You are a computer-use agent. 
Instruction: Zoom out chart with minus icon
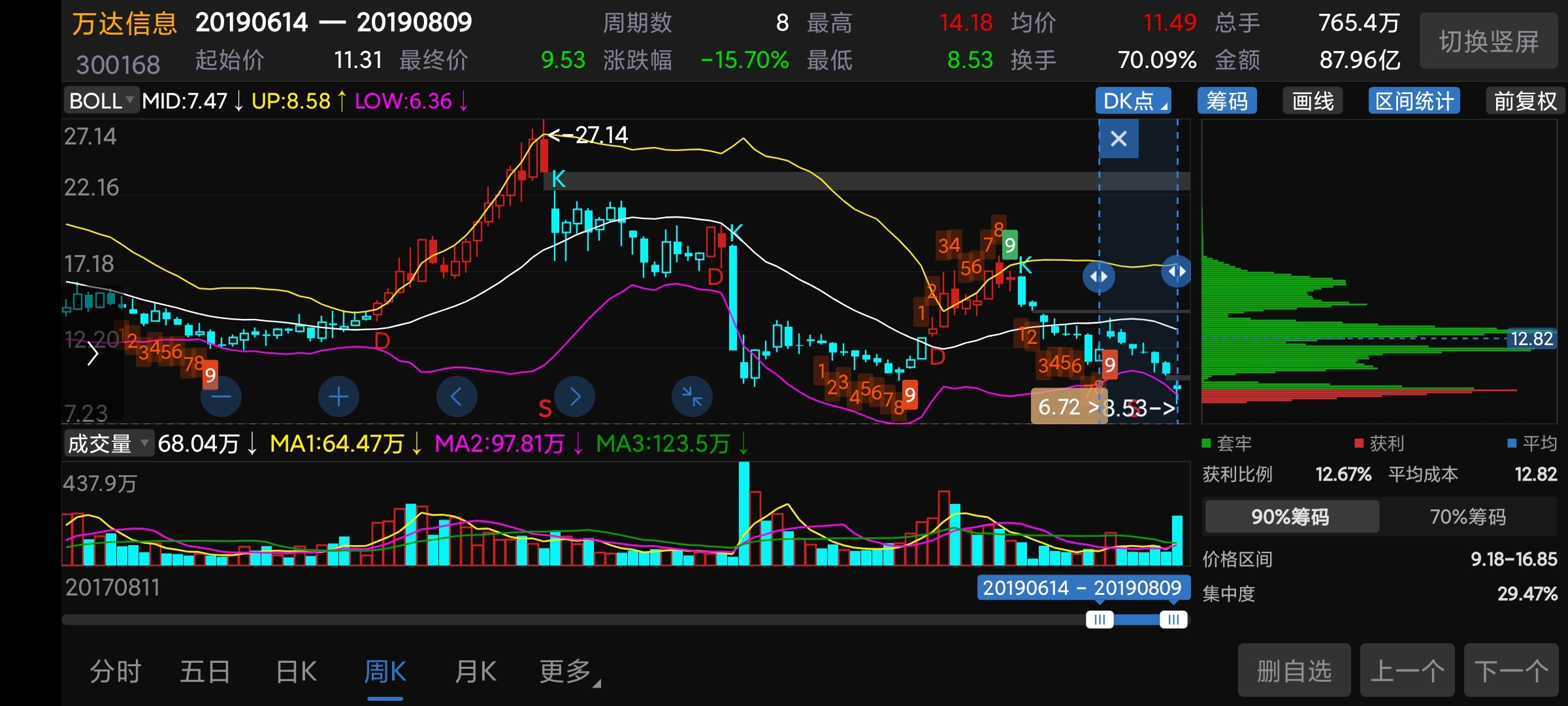[x=221, y=397]
